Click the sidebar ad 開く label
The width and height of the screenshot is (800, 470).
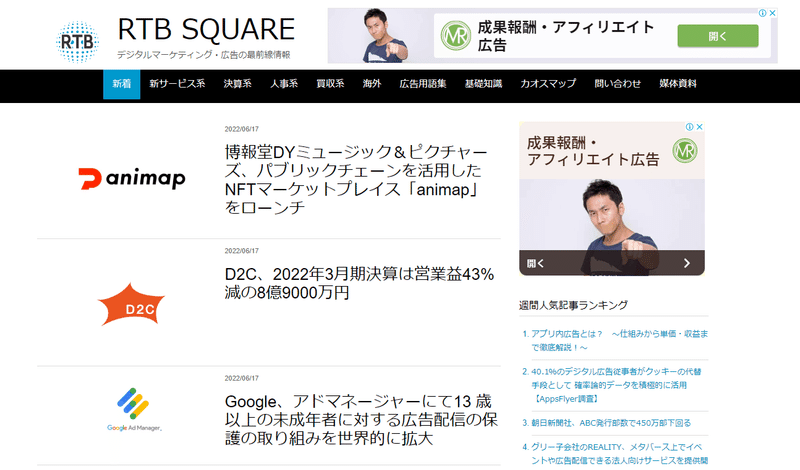(x=535, y=263)
